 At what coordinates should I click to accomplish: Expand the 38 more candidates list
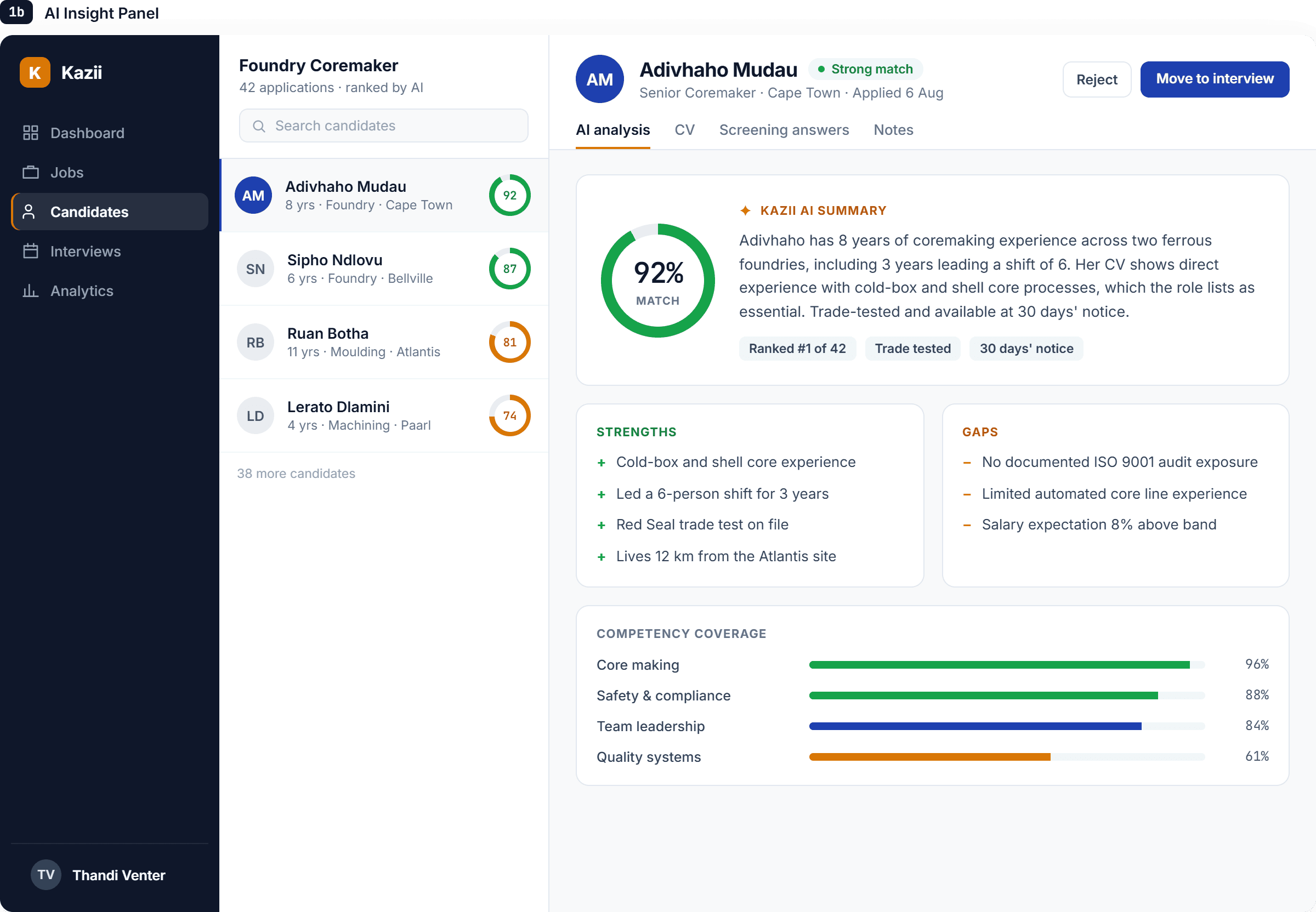click(x=296, y=473)
